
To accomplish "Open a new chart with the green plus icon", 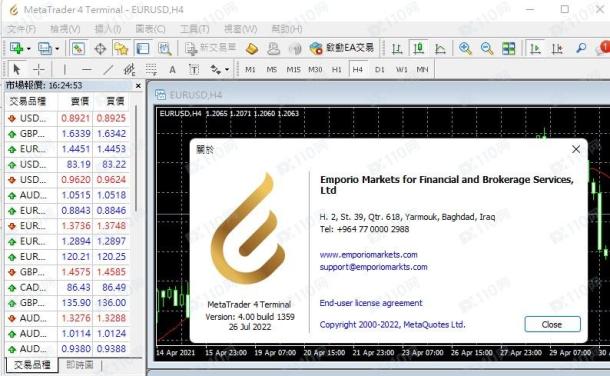I will (x=16, y=48).
